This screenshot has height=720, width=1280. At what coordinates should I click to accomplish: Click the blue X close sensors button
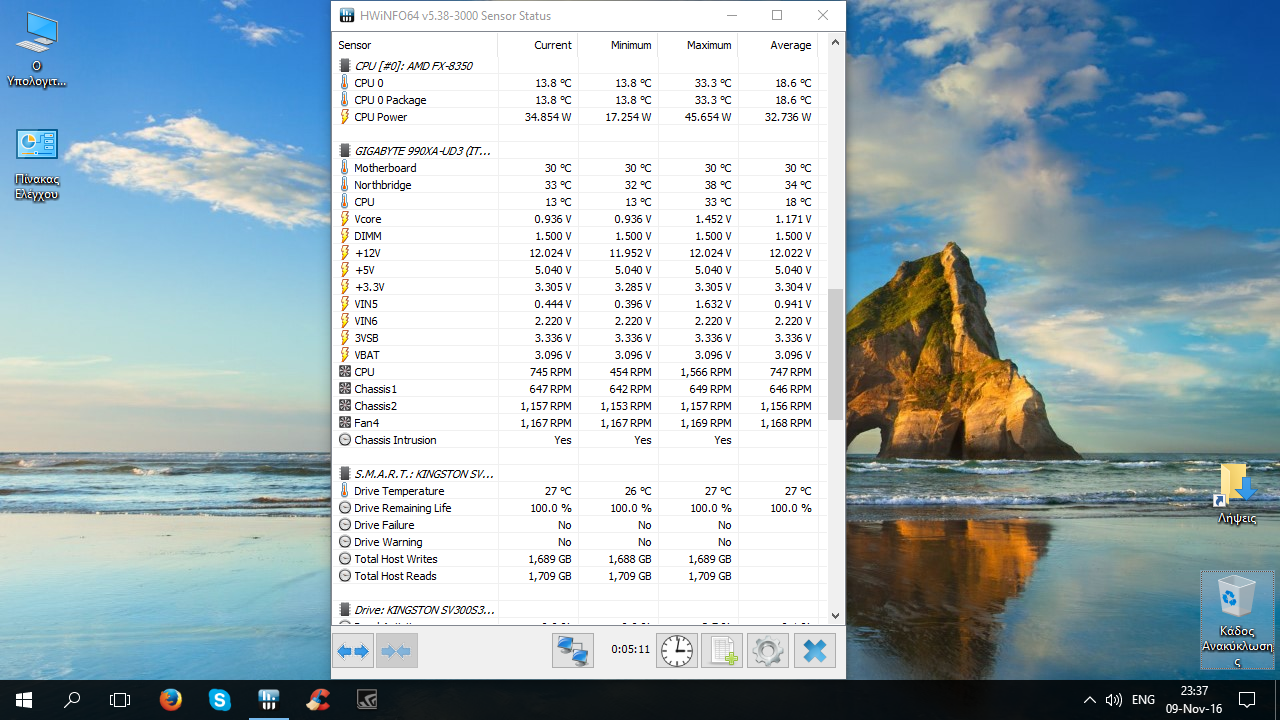pyautogui.click(x=815, y=651)
